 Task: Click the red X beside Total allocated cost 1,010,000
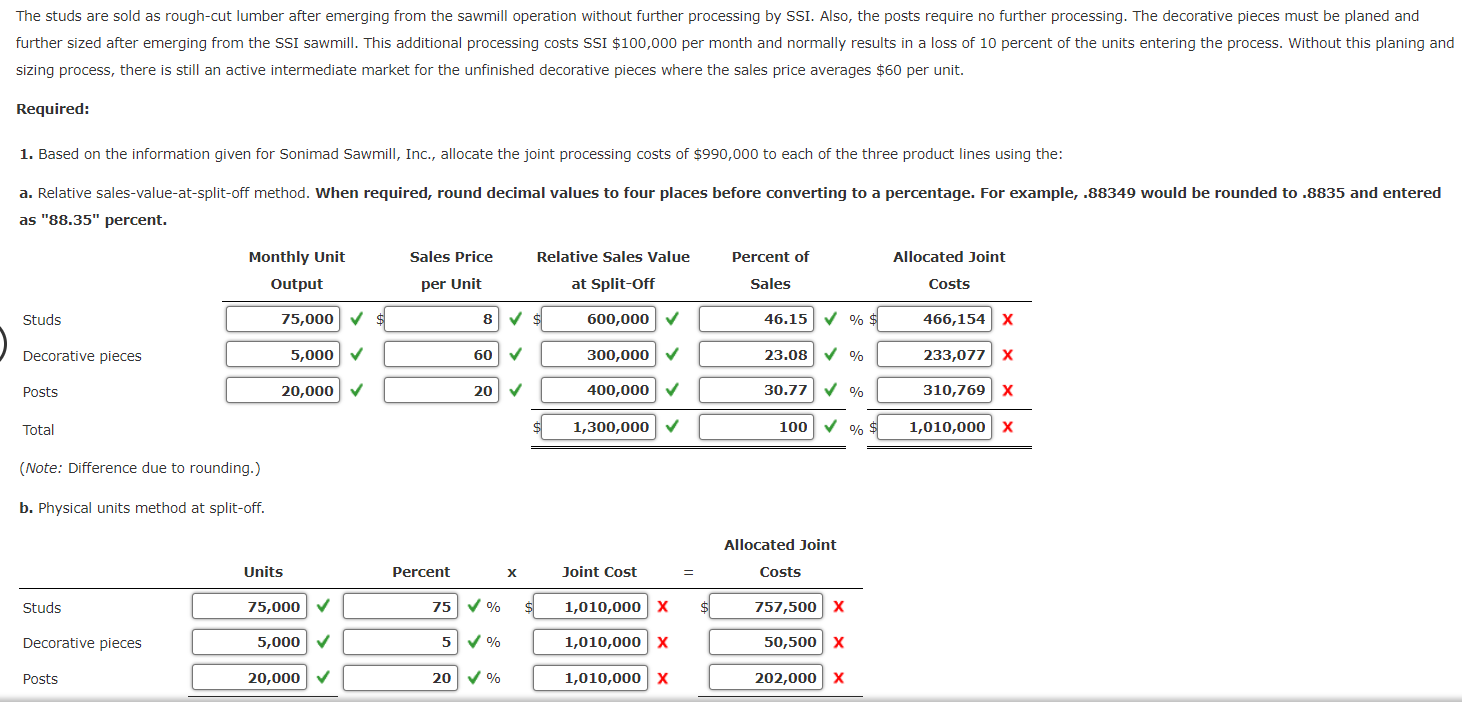[x=1007, y=427]
